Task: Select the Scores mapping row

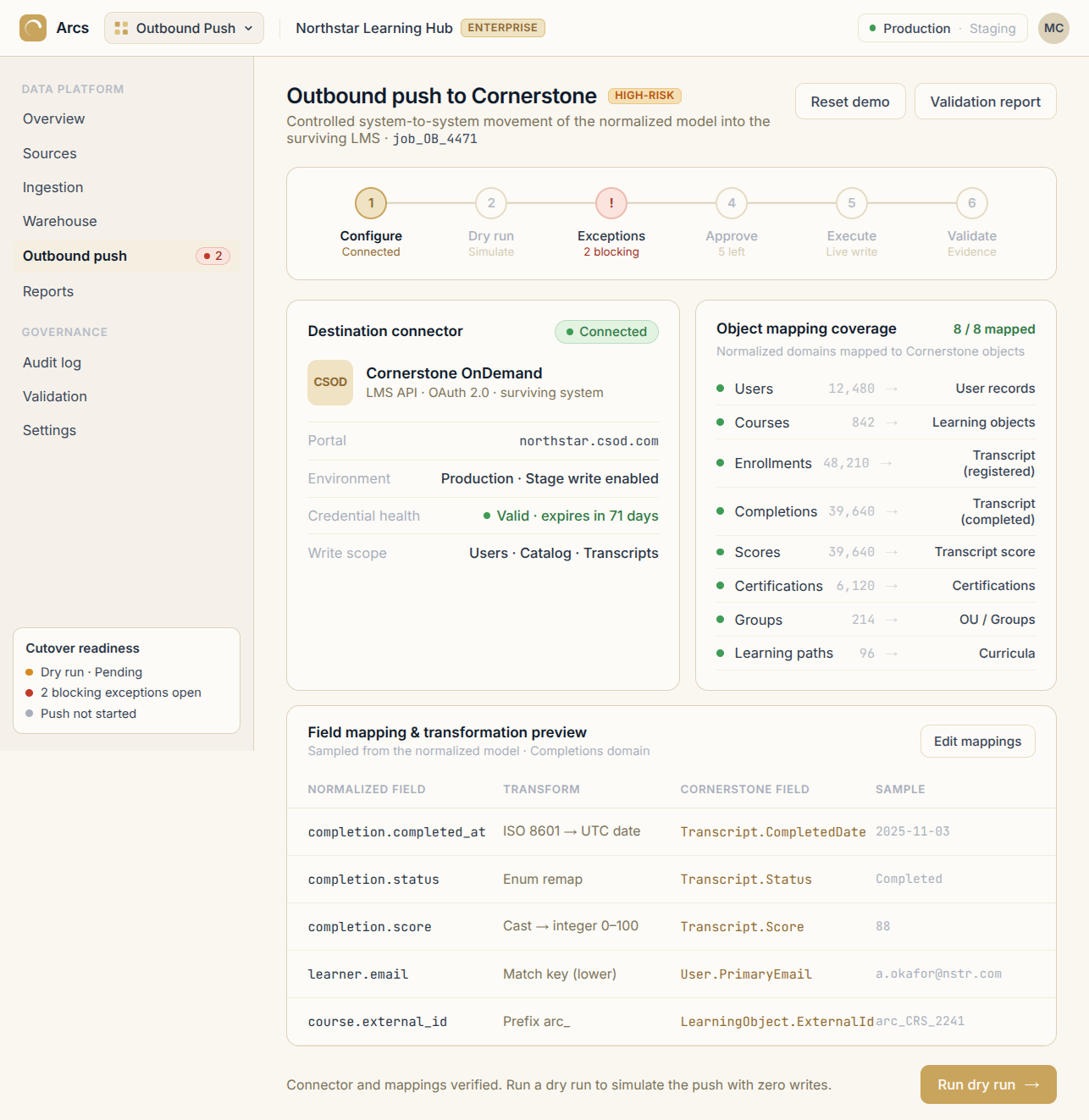Action: pyautogui.click(x=876, y=552)
